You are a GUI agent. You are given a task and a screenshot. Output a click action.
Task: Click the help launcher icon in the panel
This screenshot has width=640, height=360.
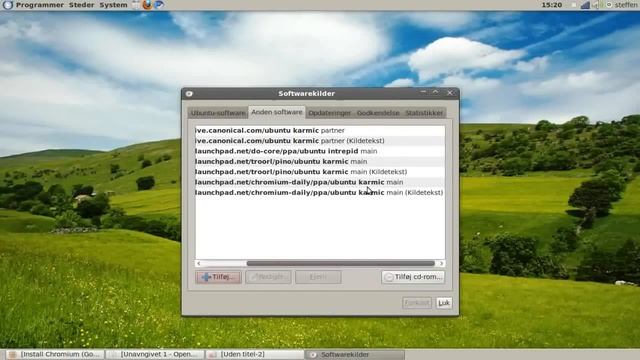pos(159,5)
